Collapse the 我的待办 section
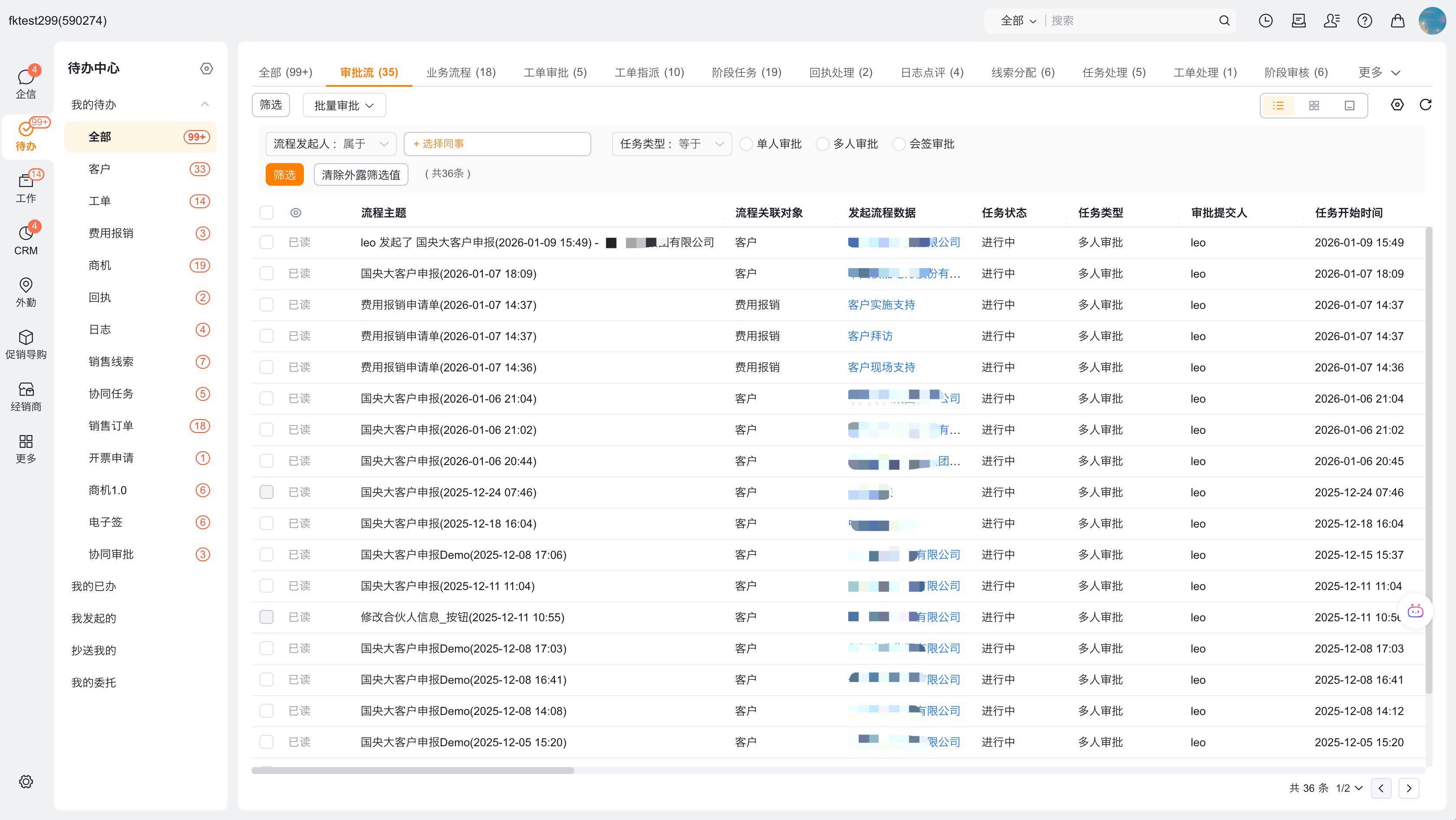Image resolution: width=1456 pixels, height=820 pixels. click(204, 105)
